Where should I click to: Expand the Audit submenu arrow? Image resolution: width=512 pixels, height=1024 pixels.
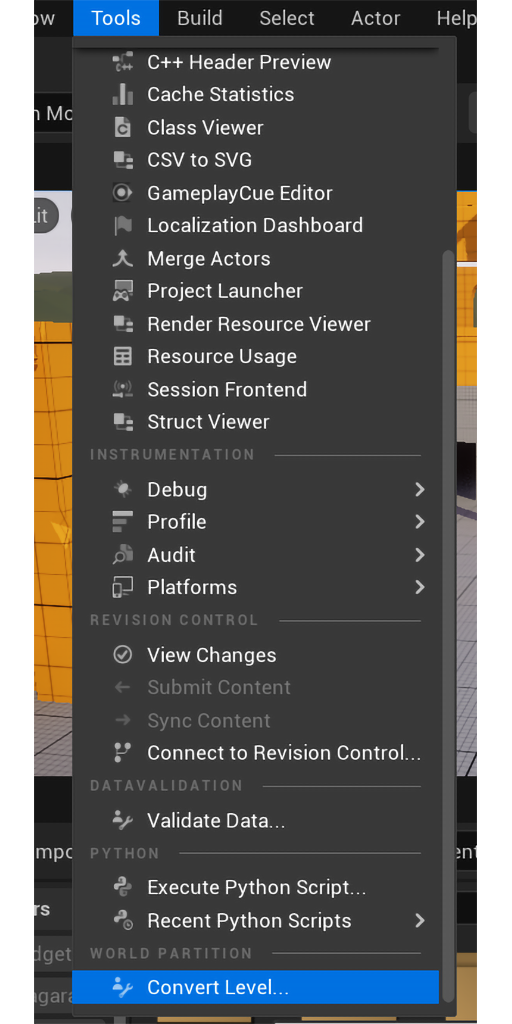pos(420,555)
